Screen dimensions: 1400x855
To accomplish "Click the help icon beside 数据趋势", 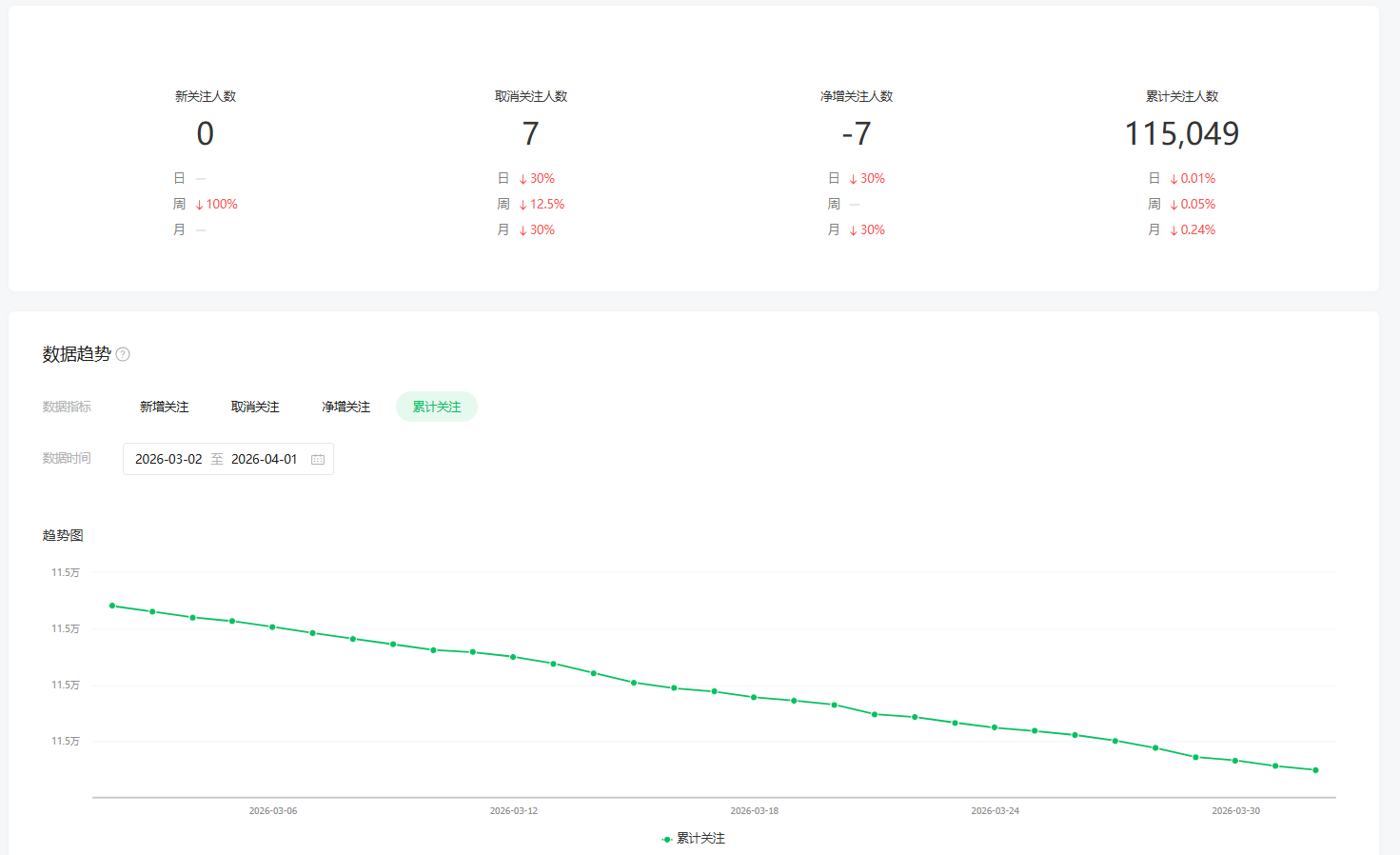I will (x=123, y=354).
